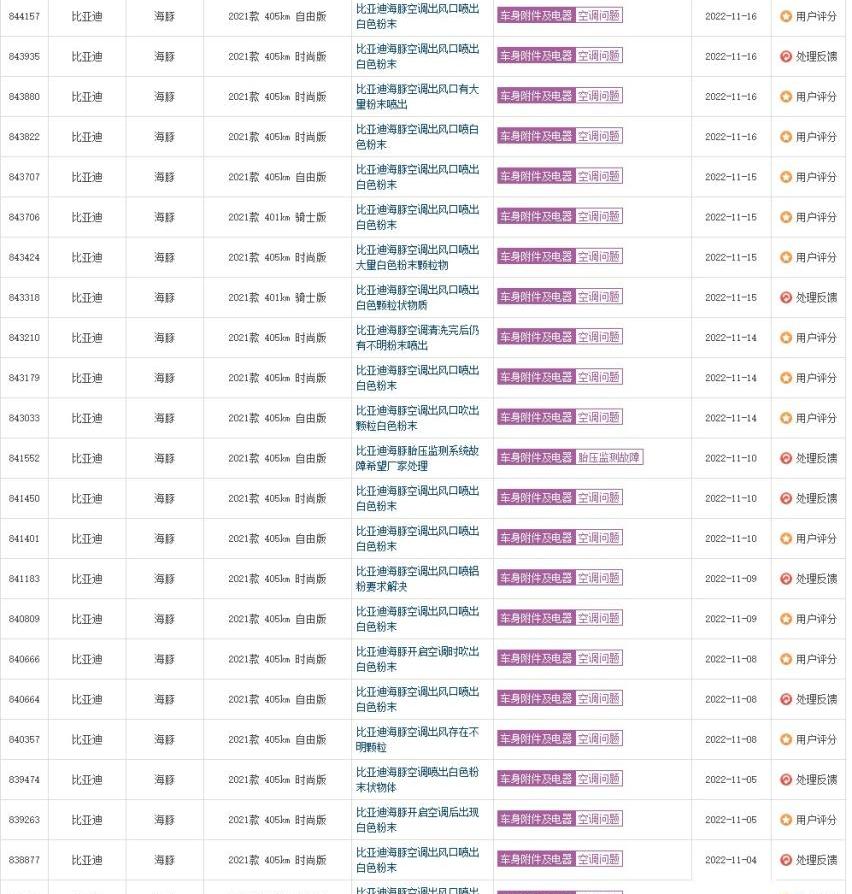Image resolution: width=852 pixels, height=894 pixels.
Task: Click the star icon in row 840357
Action: (786, 739)
